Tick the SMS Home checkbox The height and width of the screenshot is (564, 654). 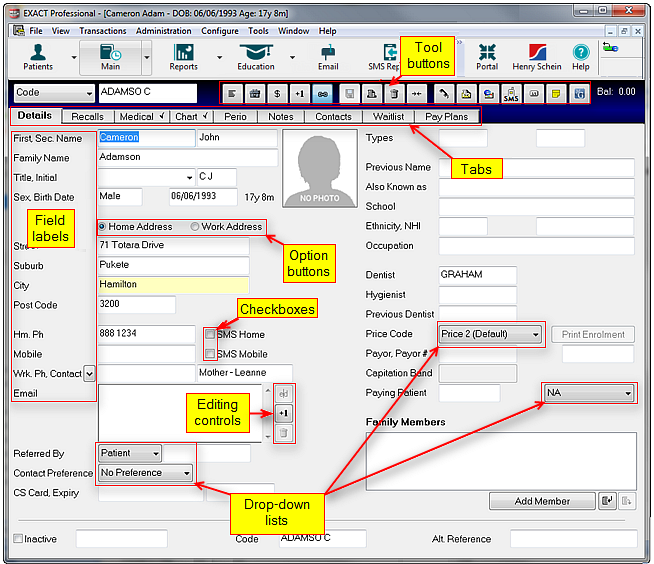[210, 334]
